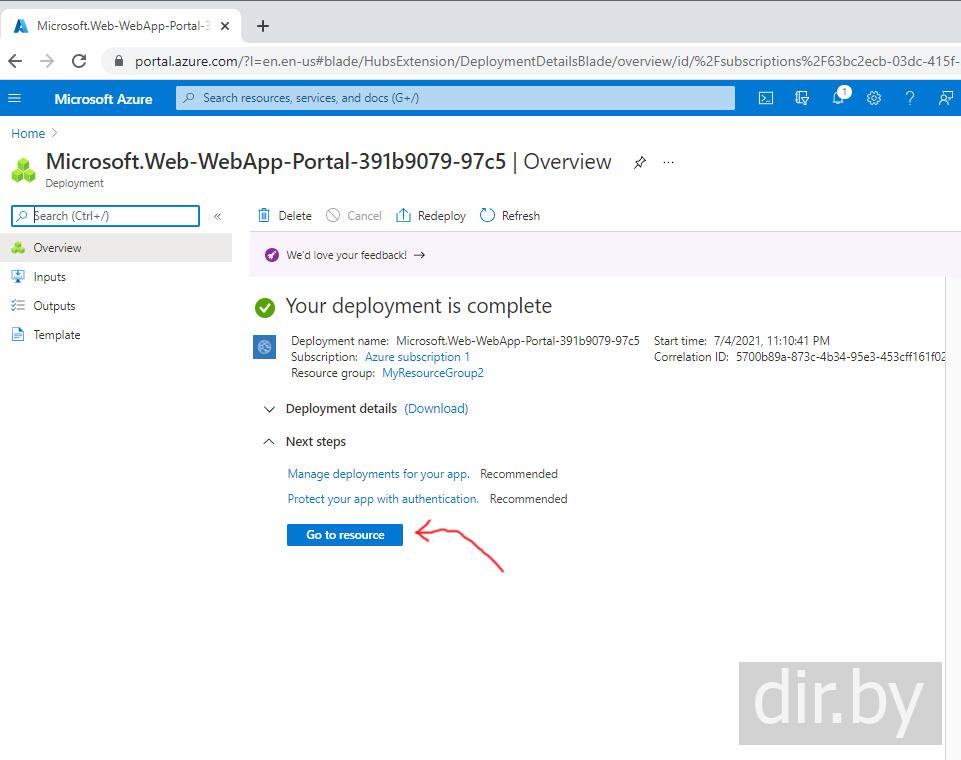The width and height of the screenshot is (961, 760).
Task: Open the Settings gear in Azure header
Action: point(874,98)
